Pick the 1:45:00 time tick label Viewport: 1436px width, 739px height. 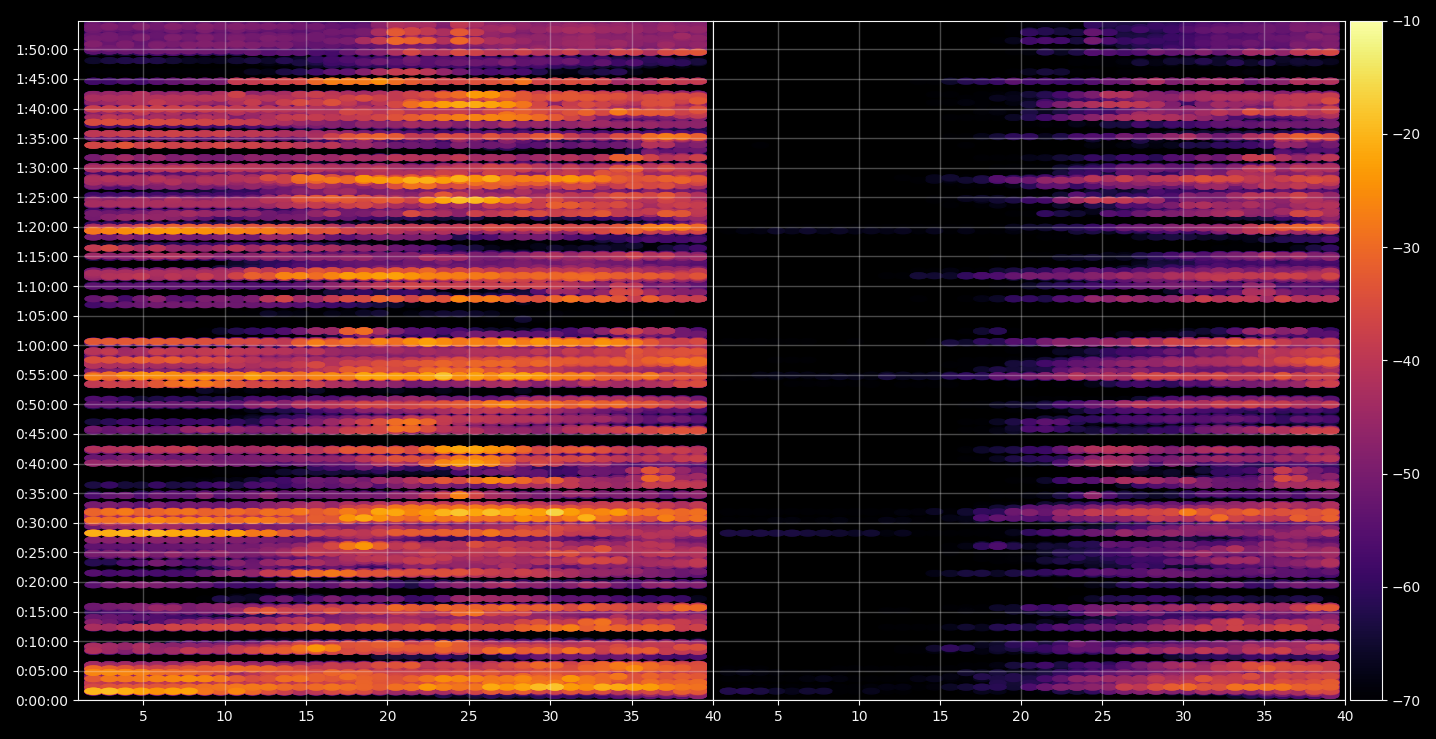pos(42,79)
